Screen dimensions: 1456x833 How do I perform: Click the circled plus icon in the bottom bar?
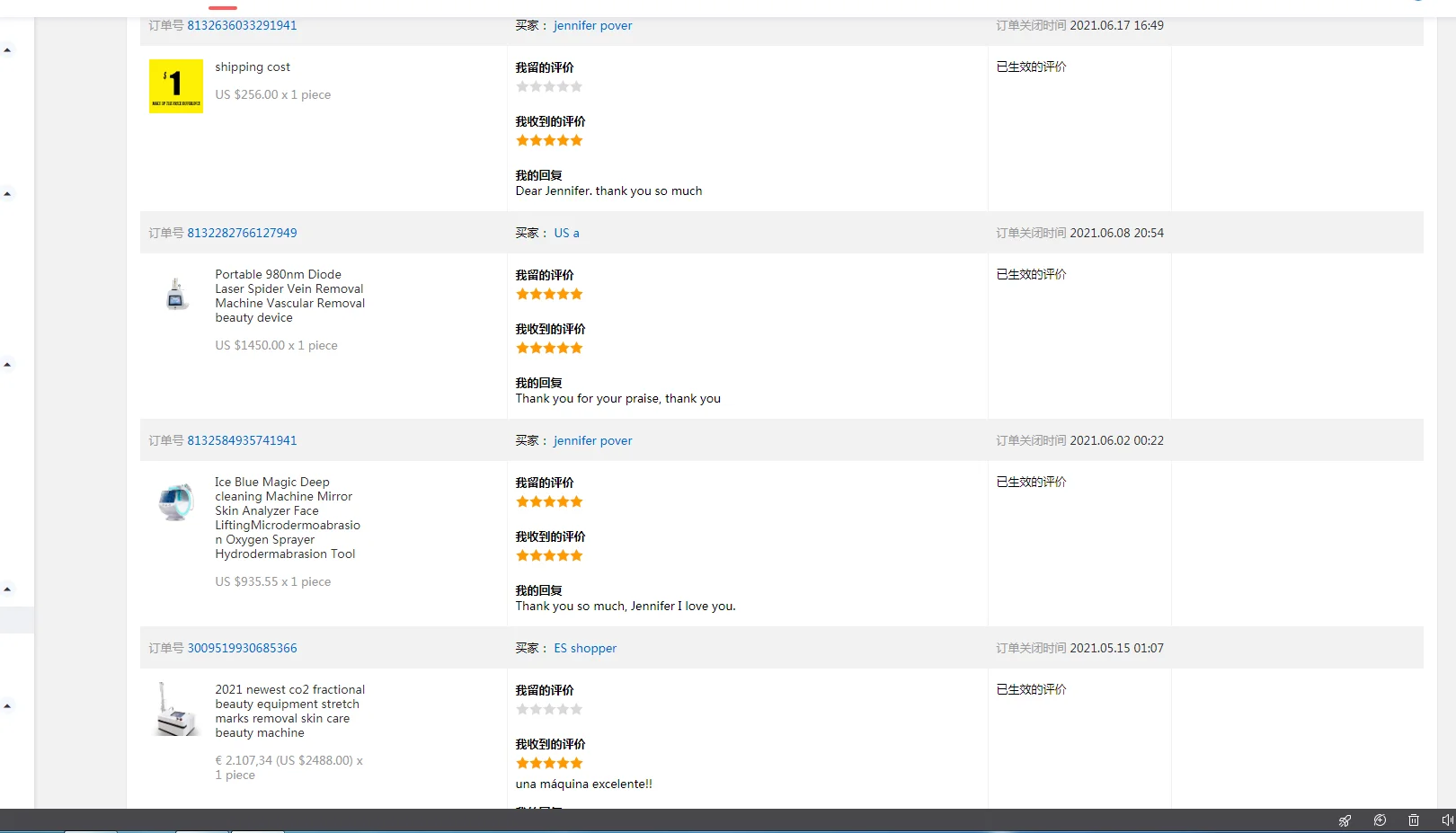(x=1380, y=820)
